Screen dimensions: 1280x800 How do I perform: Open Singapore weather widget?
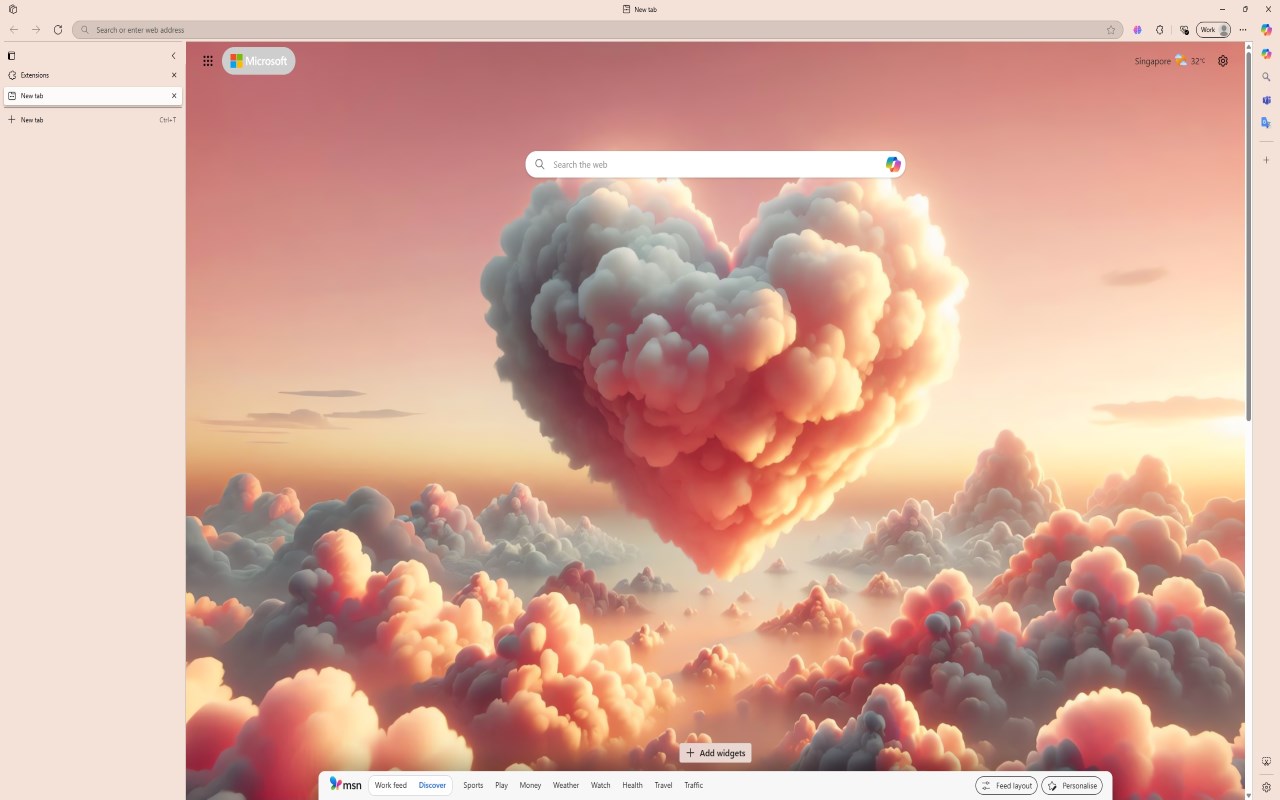1169,61
